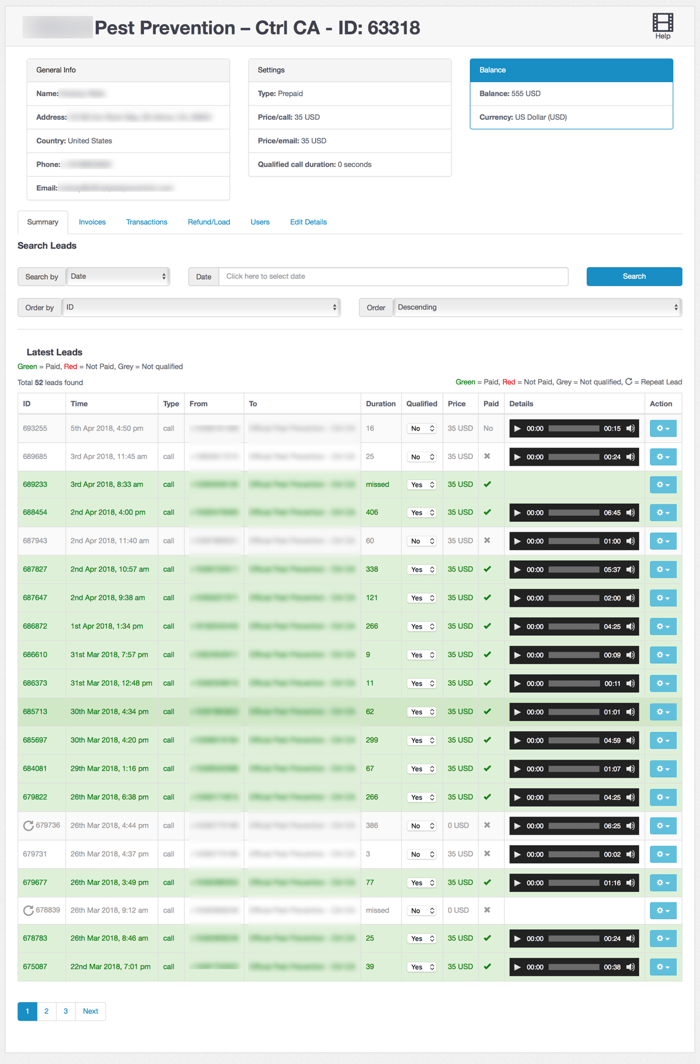Open the Help film icon
700x1064 pixels.
coord(662,23)
